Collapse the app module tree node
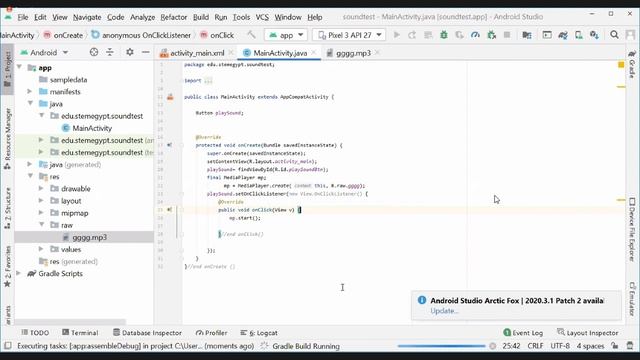Image resolution: width=640 pixels, height=360 pixels. click(19, 67)
